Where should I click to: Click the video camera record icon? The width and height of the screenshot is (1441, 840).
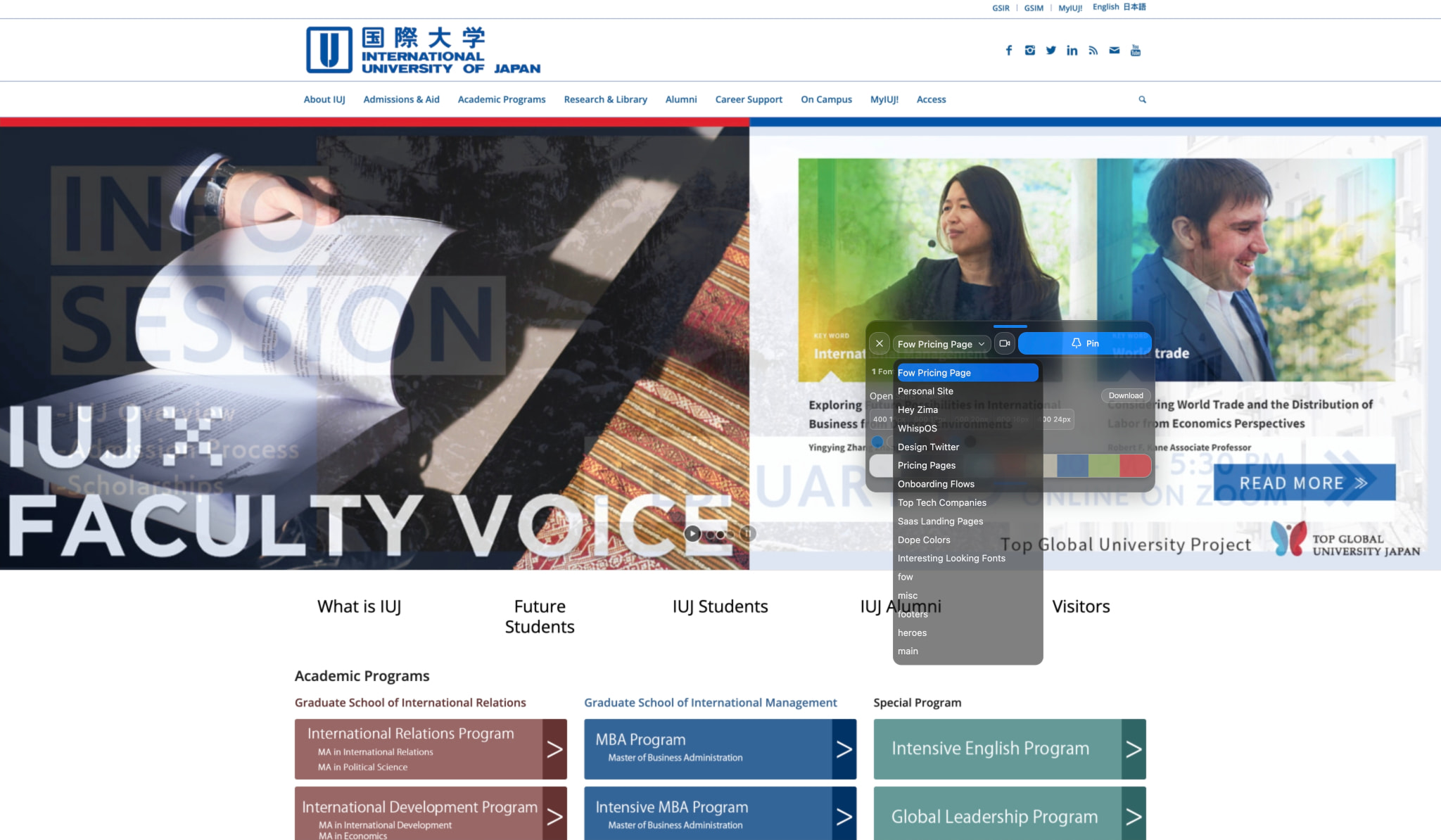pos(1005,343)
